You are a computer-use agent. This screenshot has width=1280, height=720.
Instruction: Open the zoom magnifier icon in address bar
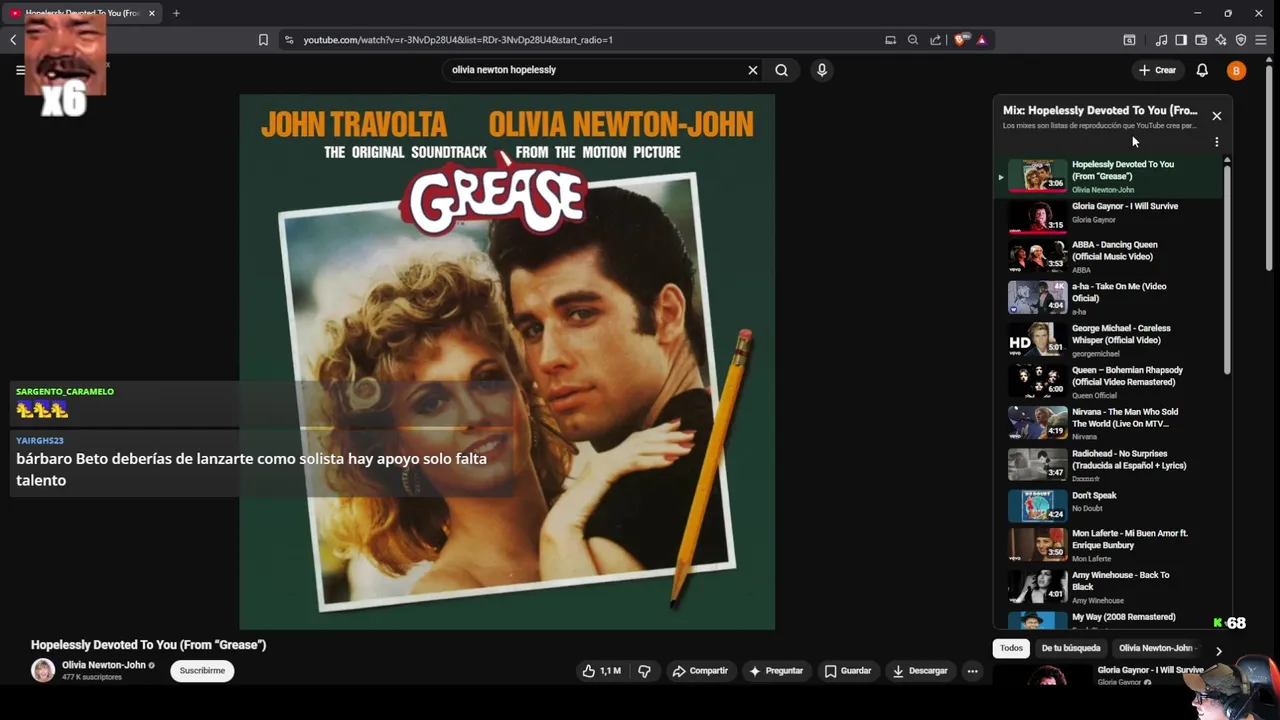pos(913,40)
